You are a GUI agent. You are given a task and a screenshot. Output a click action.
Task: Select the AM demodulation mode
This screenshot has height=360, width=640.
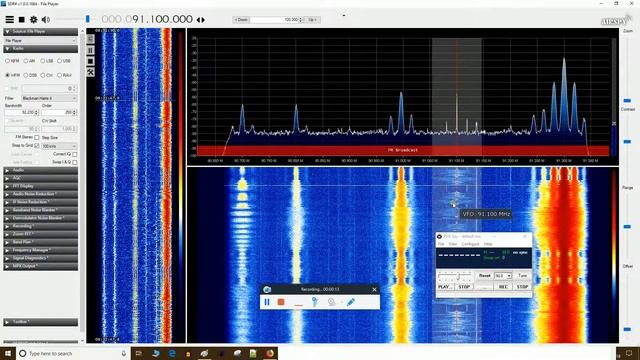(29, 61)
